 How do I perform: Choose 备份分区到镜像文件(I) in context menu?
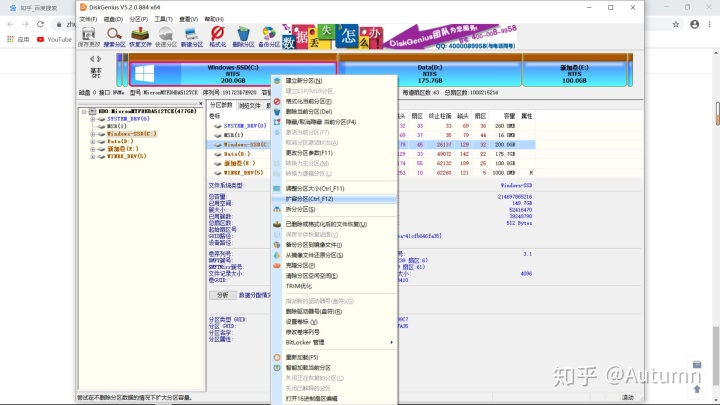click(x=334, y=245)
